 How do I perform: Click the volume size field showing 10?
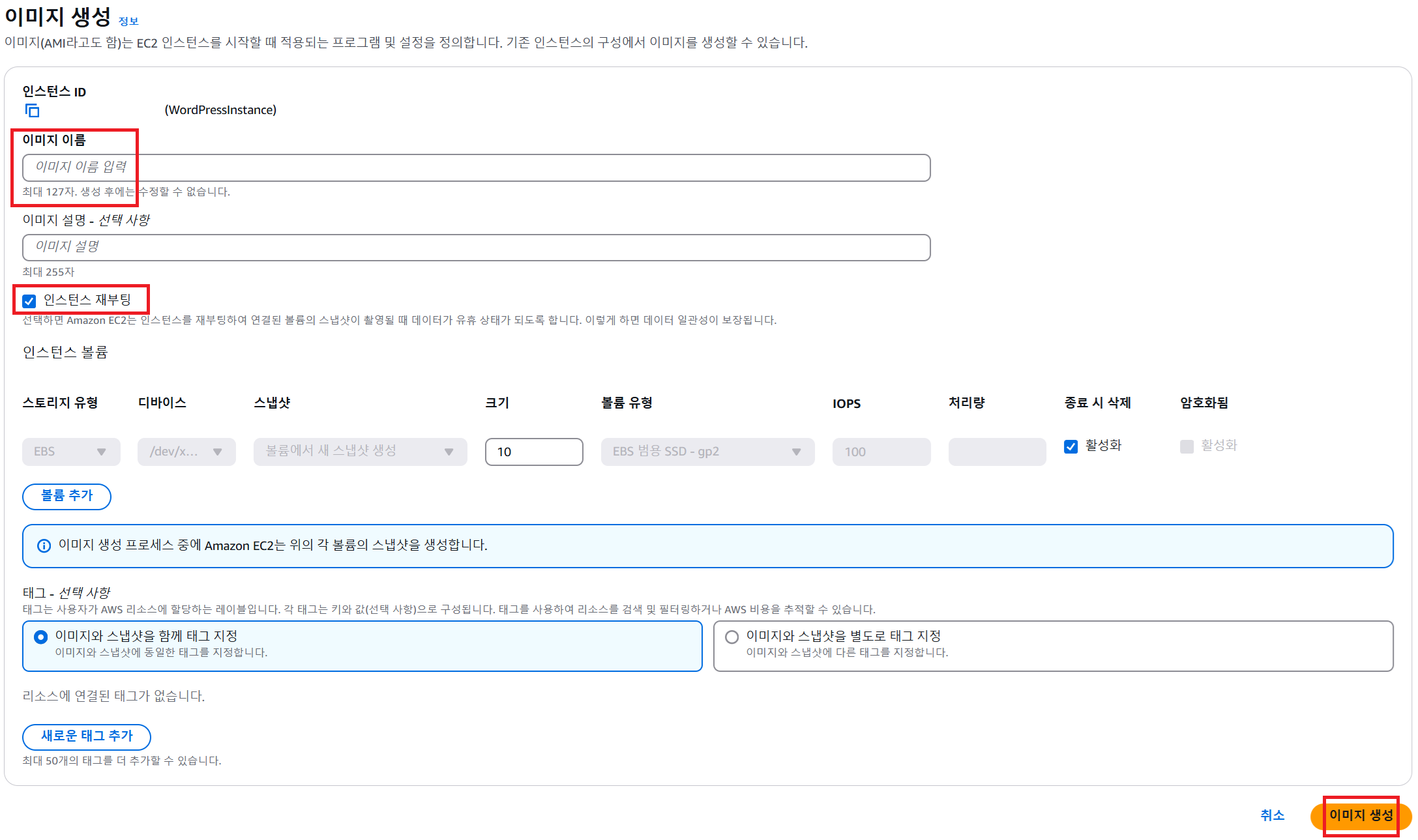533,452
